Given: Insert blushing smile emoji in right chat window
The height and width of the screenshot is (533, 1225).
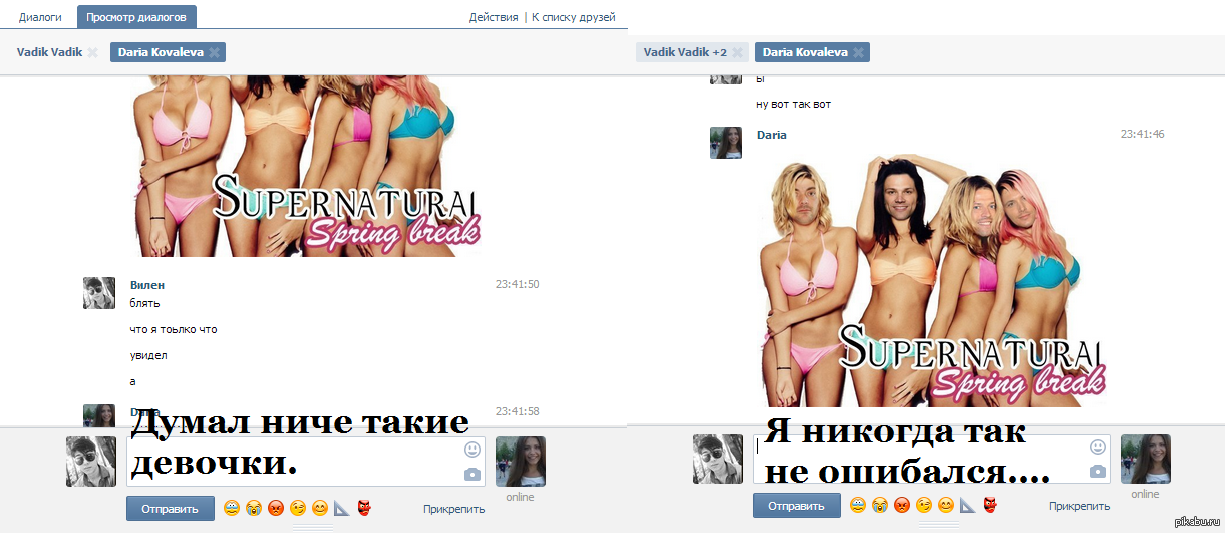Looking at the screenshot, I should [946, 505].
